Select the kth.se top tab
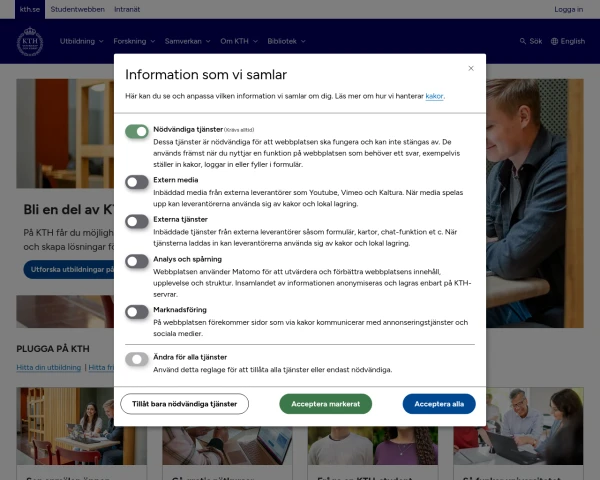The image size is (600, 480). [30, 9]
